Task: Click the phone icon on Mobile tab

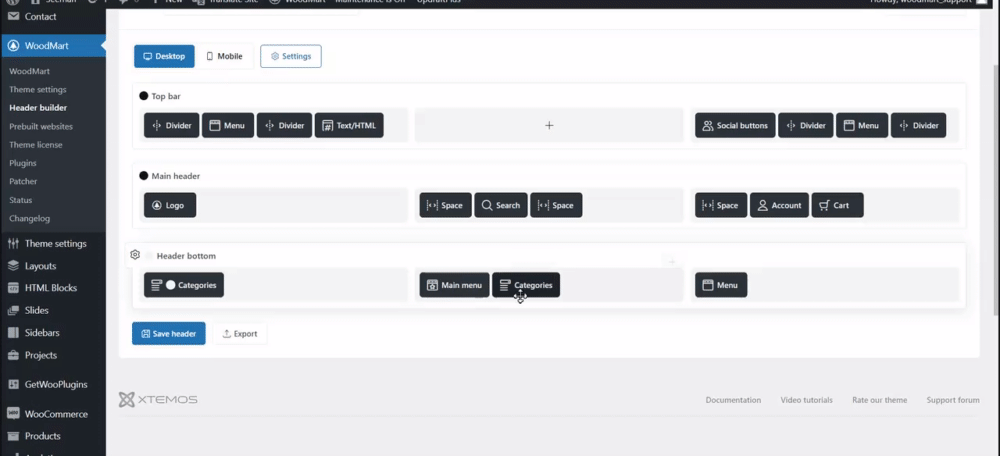Action: tap(210, 56)
